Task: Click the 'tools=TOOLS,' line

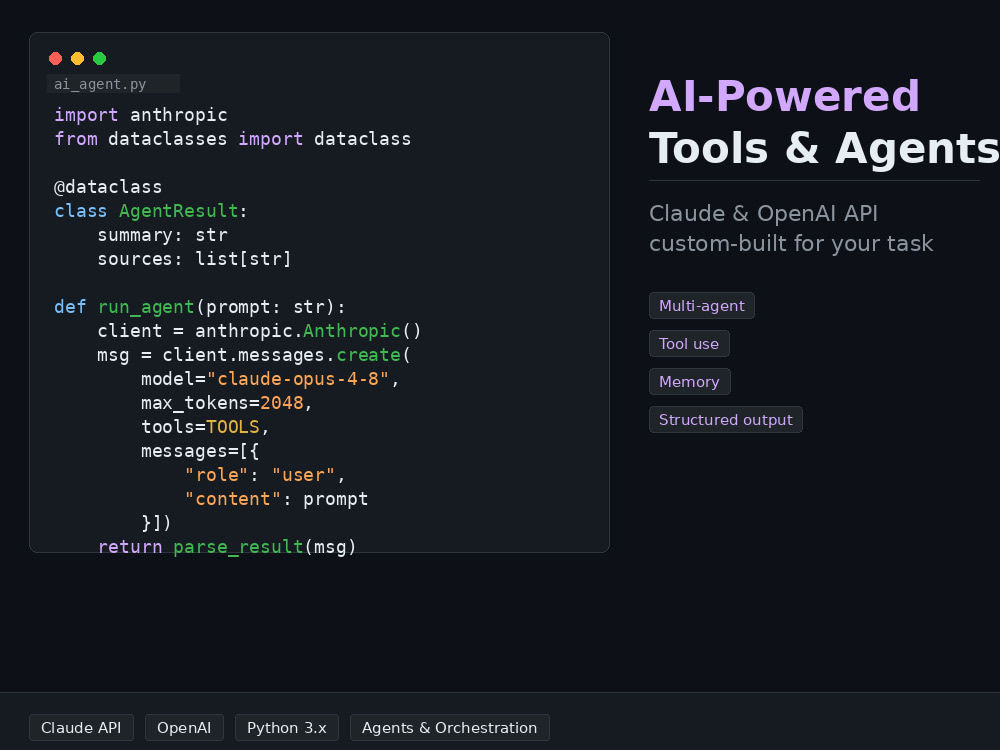Action: 205,427
